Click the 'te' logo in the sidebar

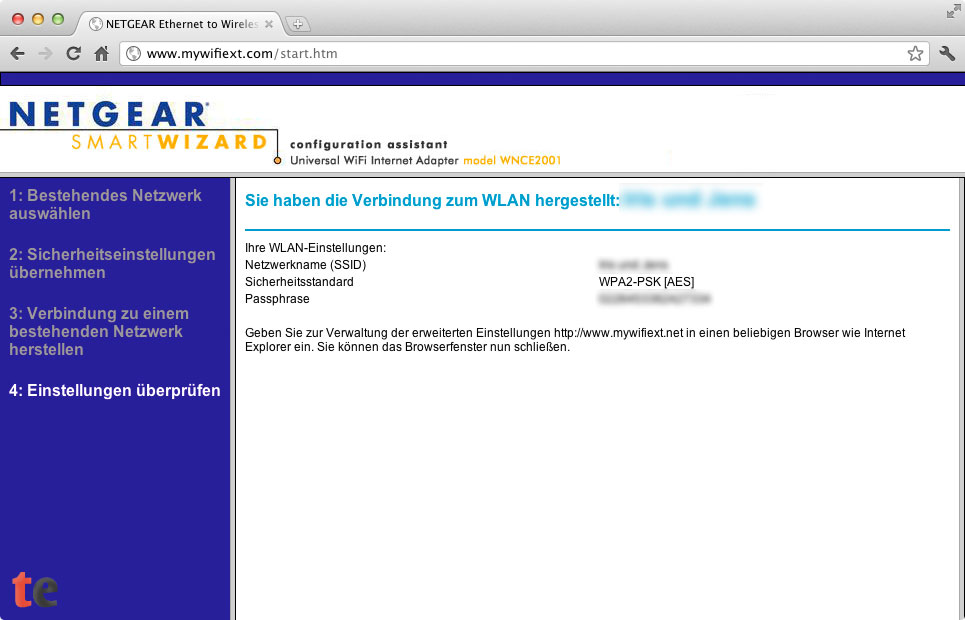tap(35, 589)
